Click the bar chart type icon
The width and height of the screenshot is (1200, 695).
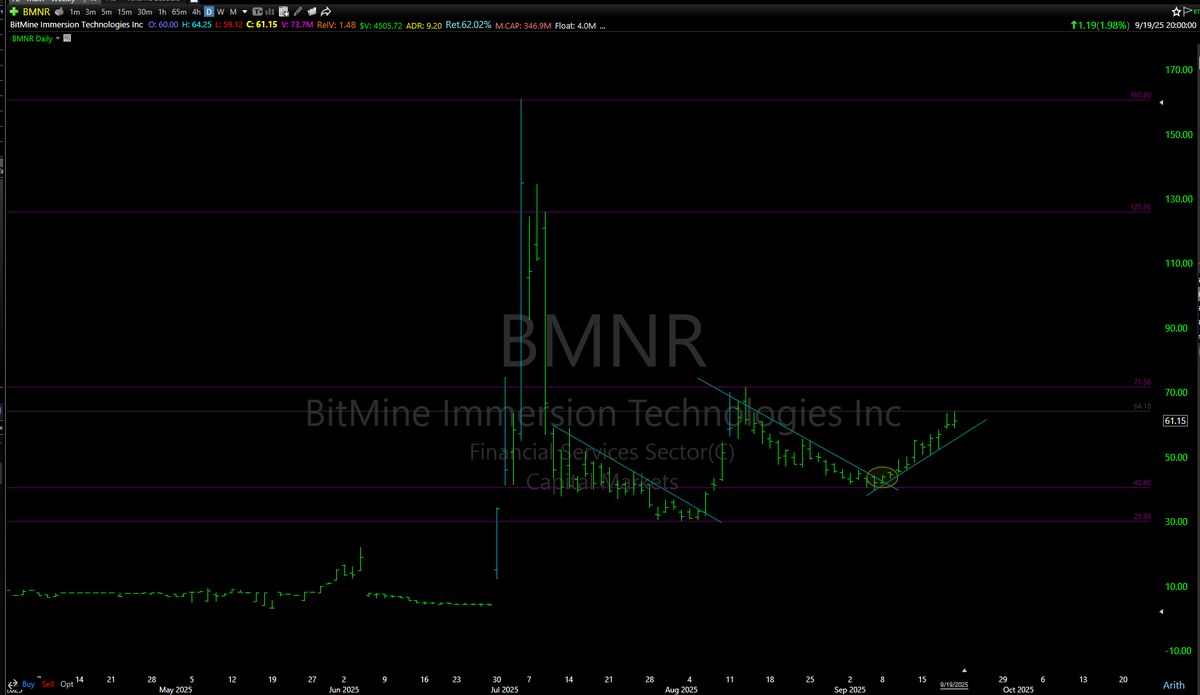[269, 12]
